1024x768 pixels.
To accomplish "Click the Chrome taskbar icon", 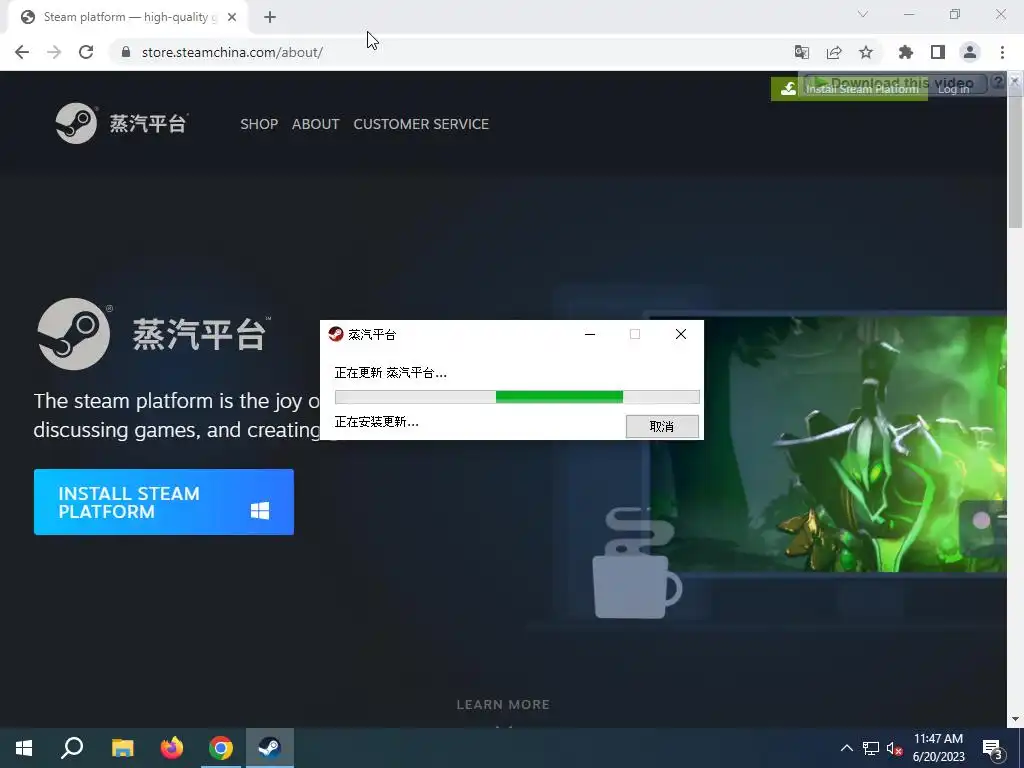I will click(221, 748).
